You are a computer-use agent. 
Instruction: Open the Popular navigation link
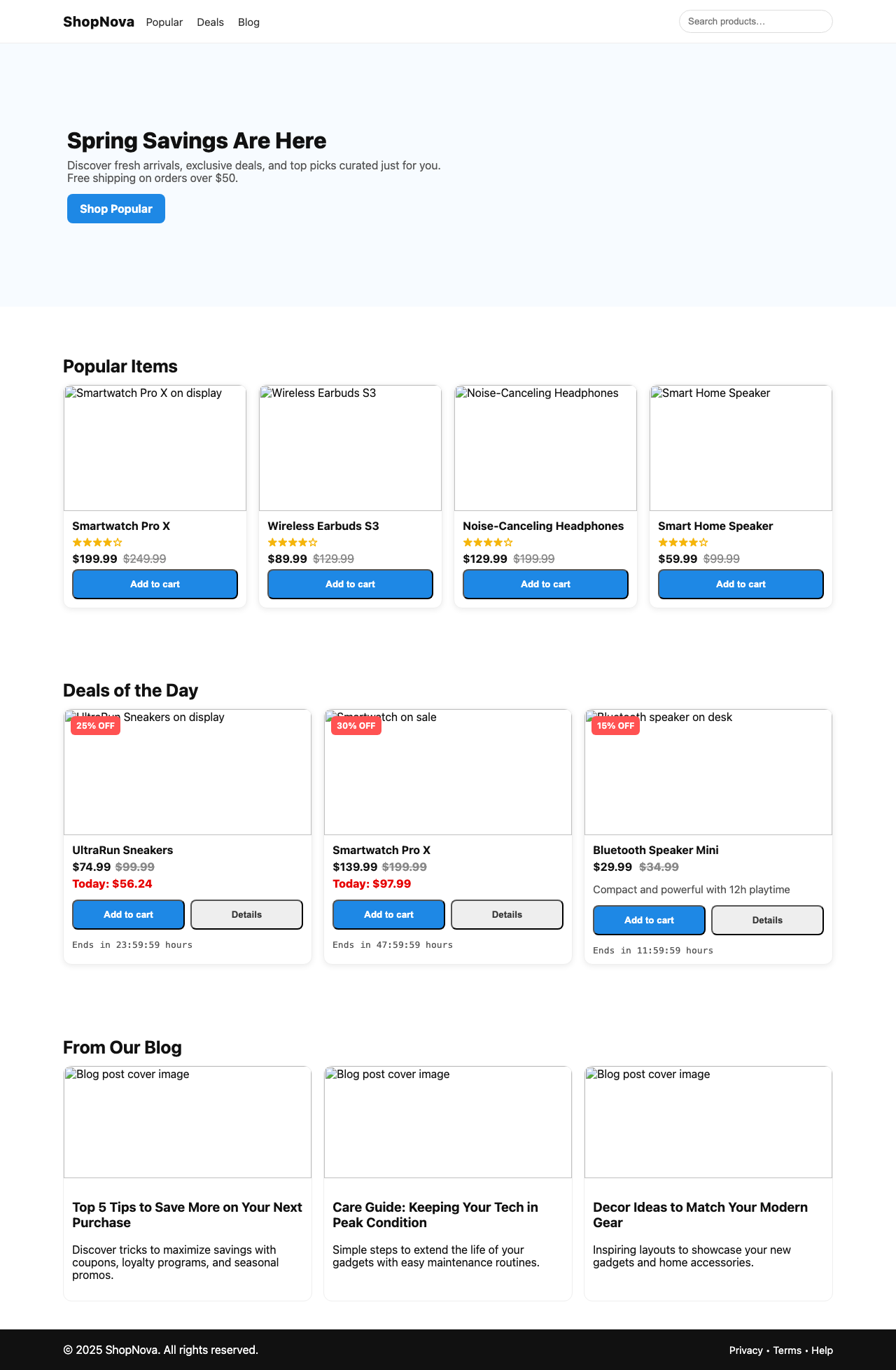click(x=164, y=22)
